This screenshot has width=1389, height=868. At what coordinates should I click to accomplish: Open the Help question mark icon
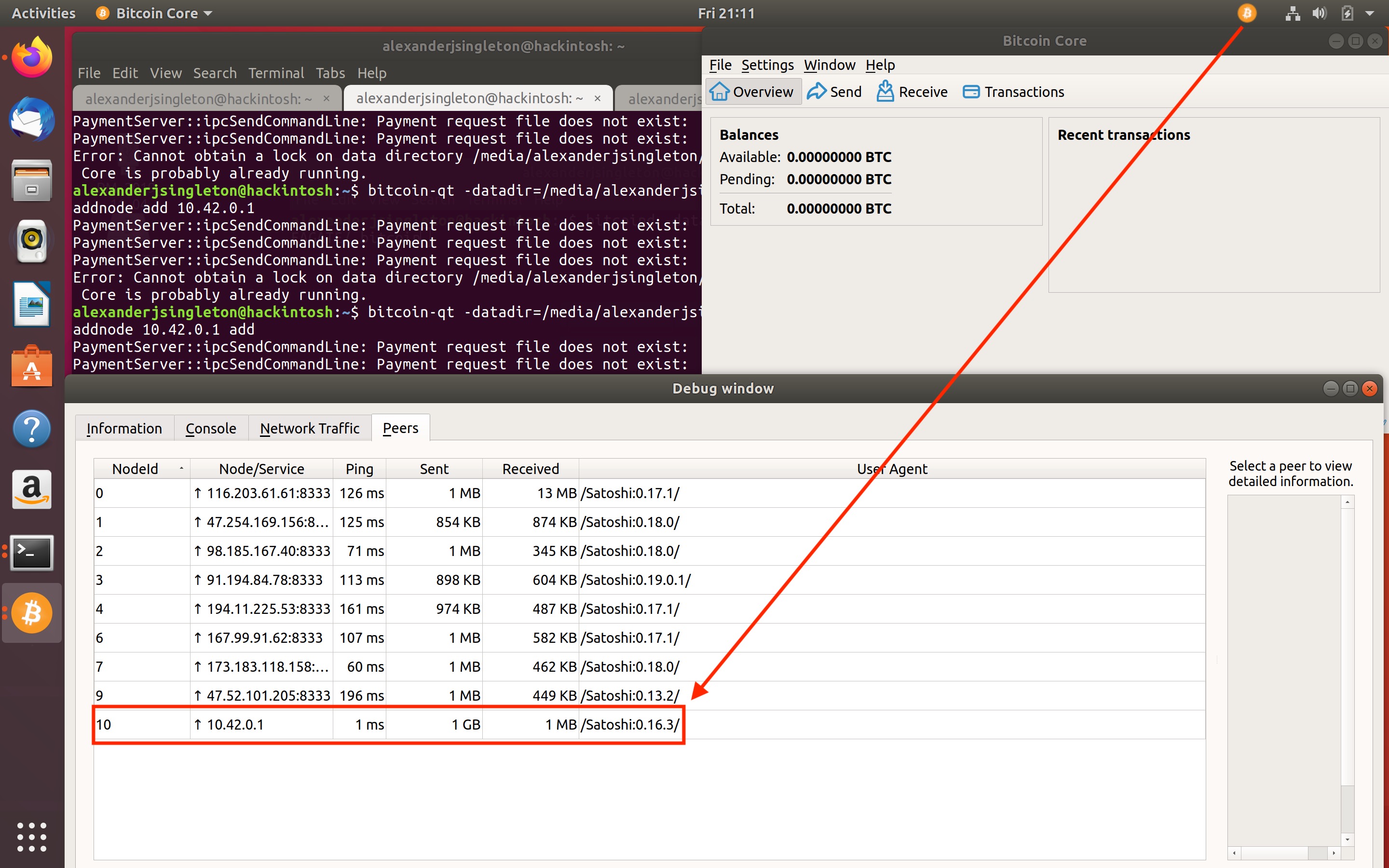coord(32,428)
